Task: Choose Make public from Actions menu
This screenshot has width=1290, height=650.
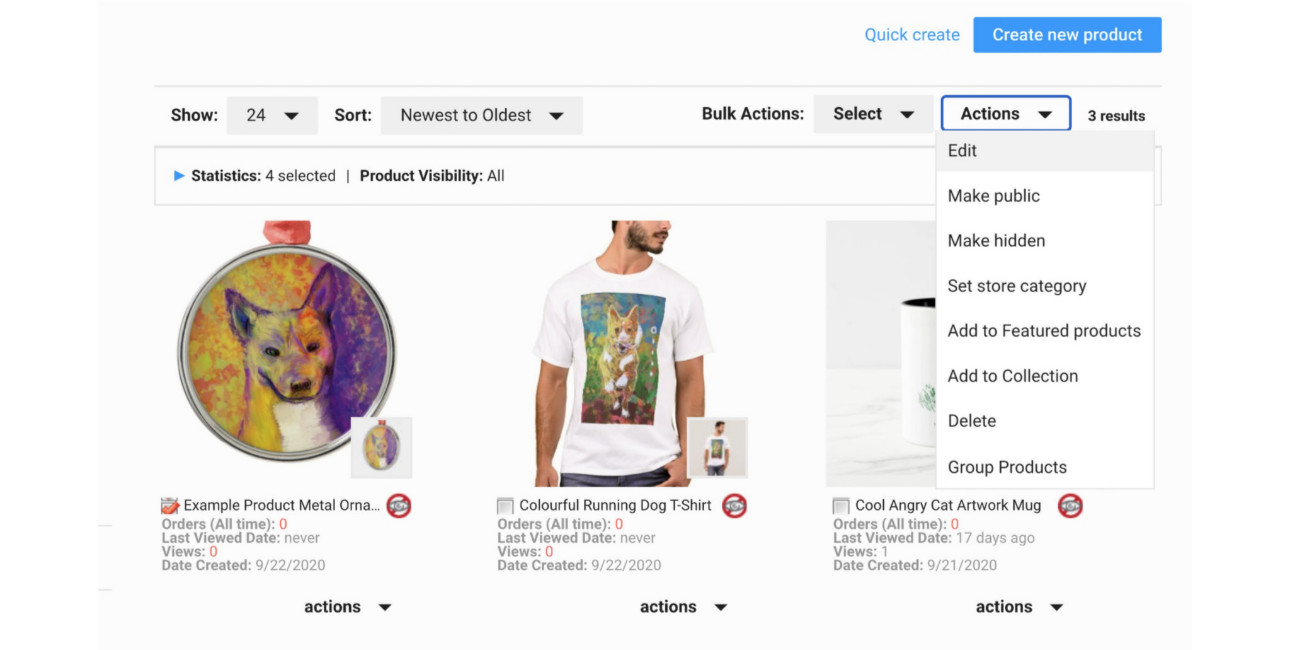Action: click(x=994, y=196)
